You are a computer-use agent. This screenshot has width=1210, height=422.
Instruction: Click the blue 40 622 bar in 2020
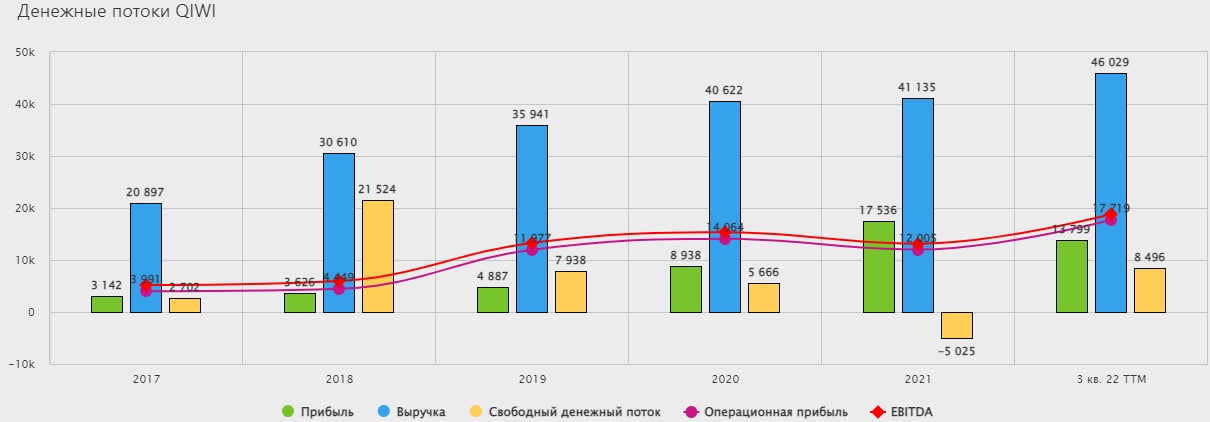point(725,206)
